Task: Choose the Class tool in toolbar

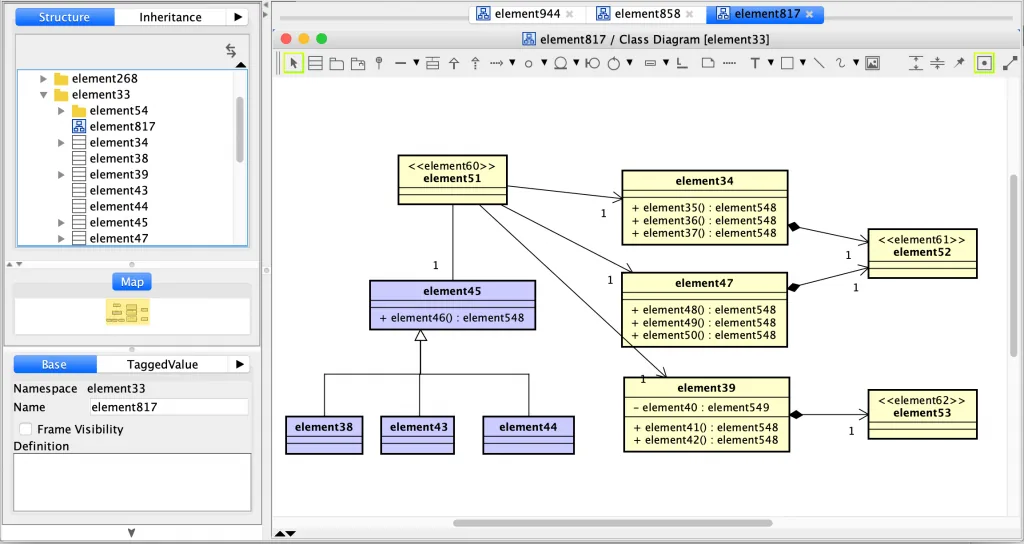Action: (315, 63)
